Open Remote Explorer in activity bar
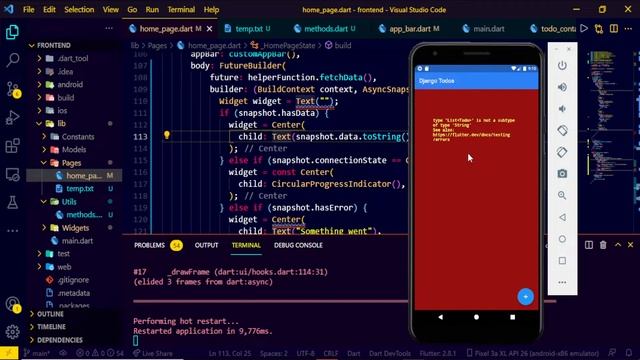 (12, 174)
